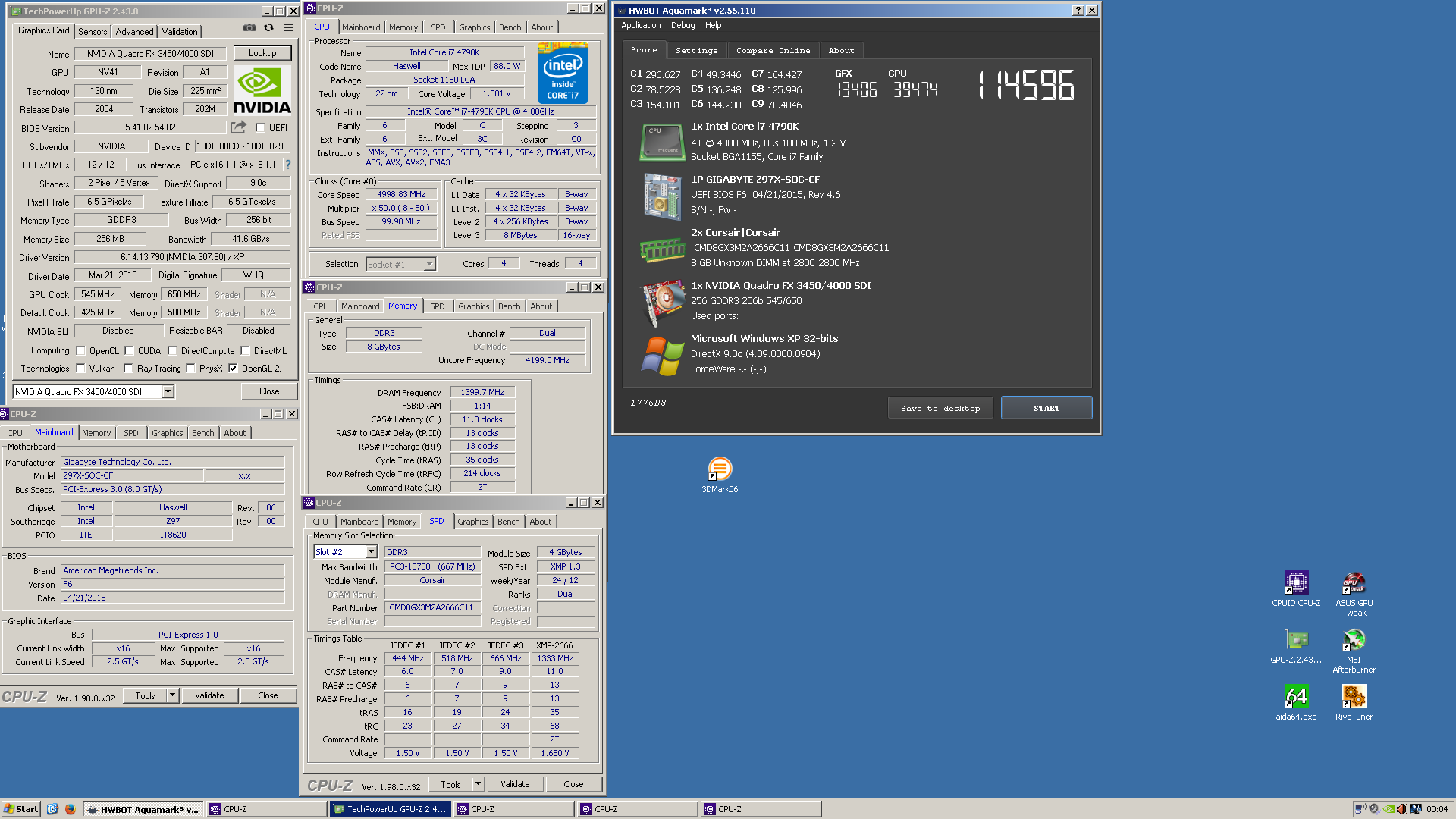Open the aida64.exe desktop icon
1456x819 pixels.
coord(1296,702)
